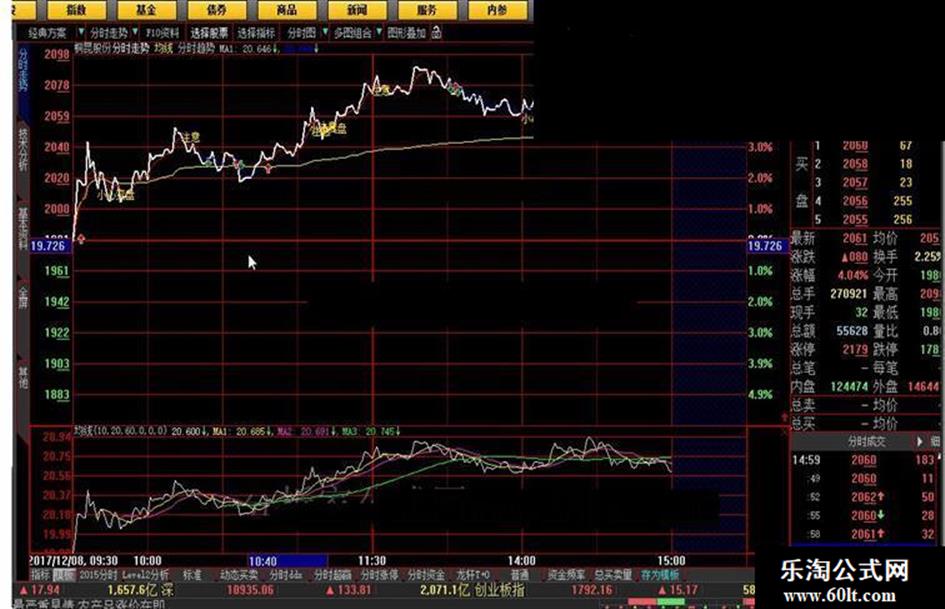Click the 分时图 toolbar item
Viewport: 945px width, 609px height.
tap(301, 33)
